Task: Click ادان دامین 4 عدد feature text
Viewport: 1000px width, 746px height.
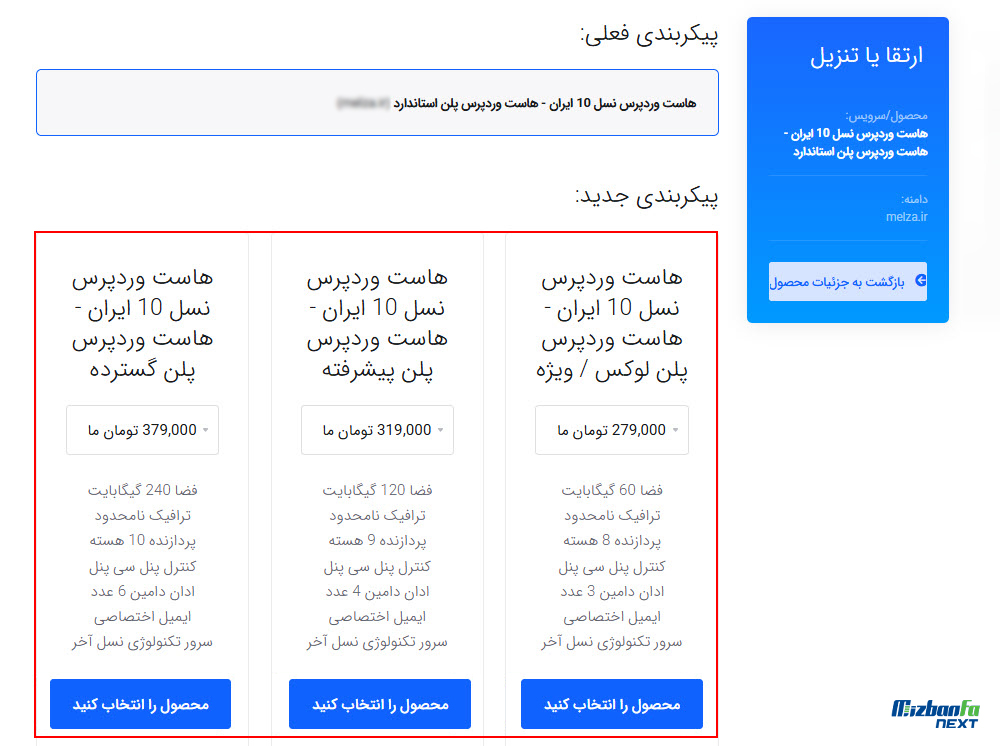Action: click(377, 592)
